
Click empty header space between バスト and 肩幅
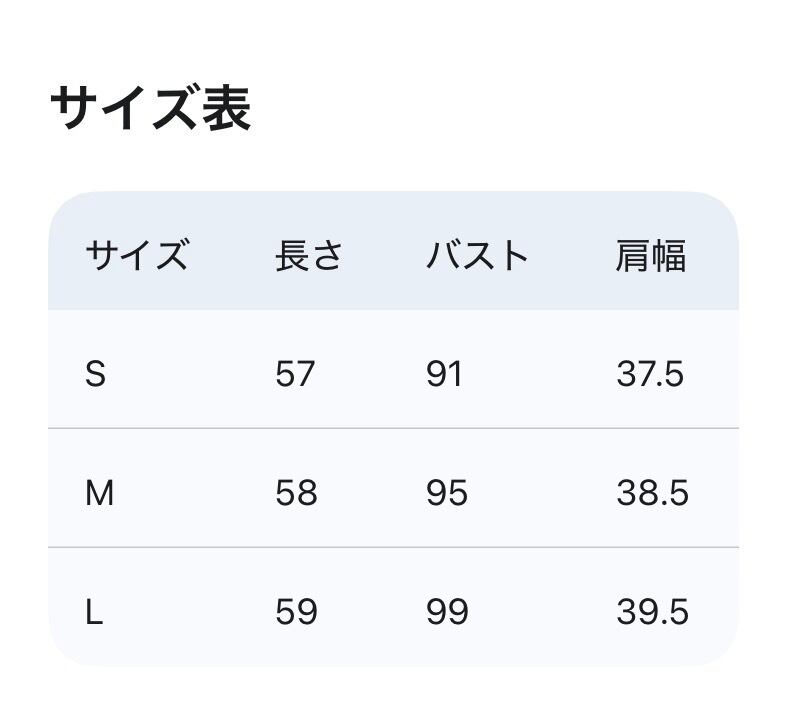(x=572, y=256)
